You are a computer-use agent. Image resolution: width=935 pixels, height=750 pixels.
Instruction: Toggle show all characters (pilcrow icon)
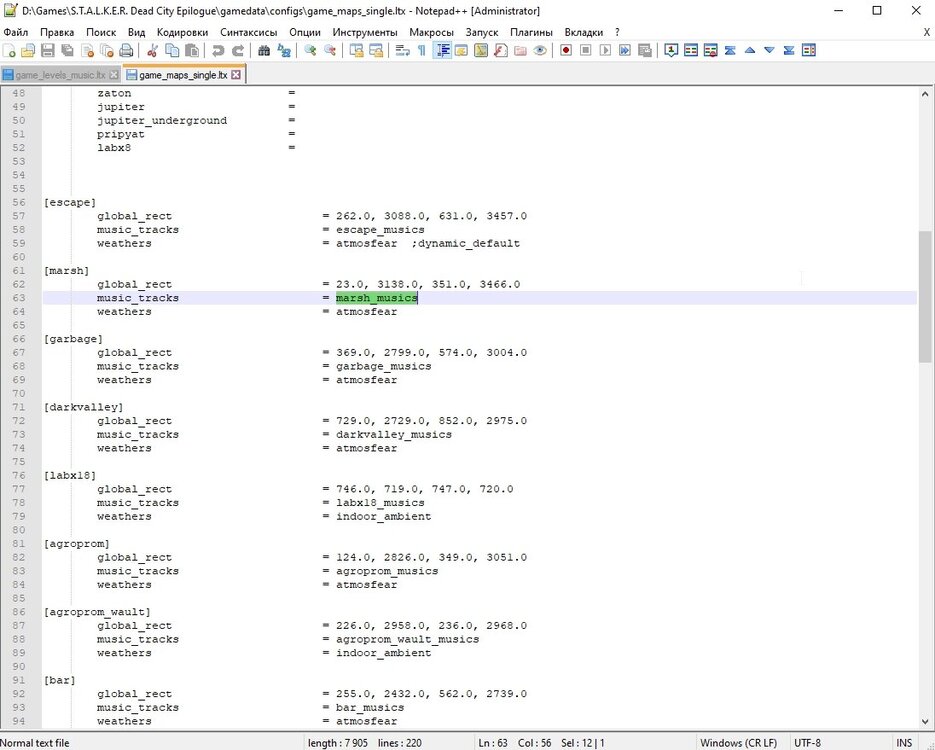click(421, 50)
